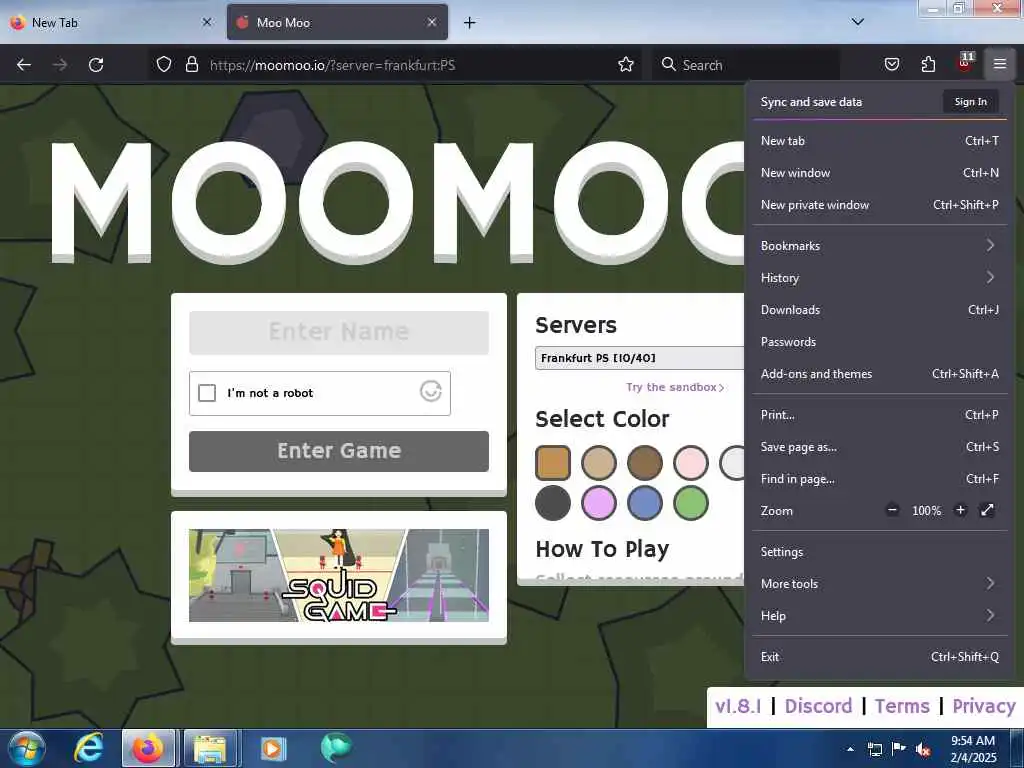
Task: Open the Discord link
Action: [818, 706]
